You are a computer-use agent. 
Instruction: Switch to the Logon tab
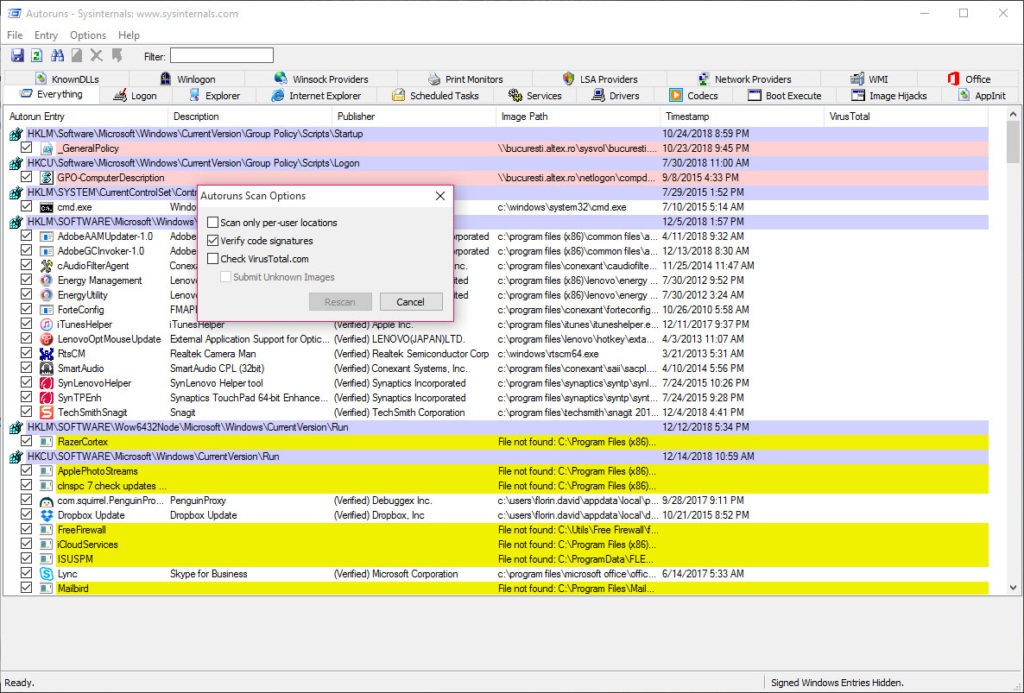pos(136,96)
